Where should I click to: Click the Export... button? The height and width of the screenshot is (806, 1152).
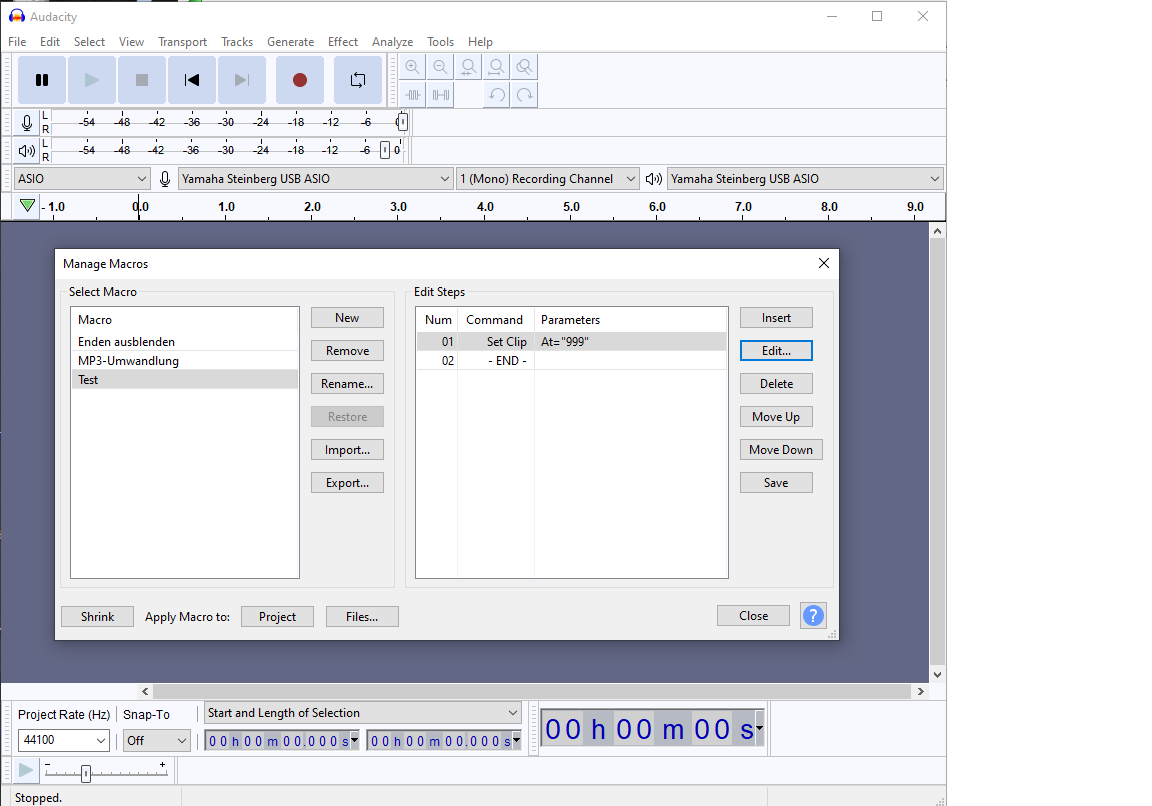click(348, 483)
